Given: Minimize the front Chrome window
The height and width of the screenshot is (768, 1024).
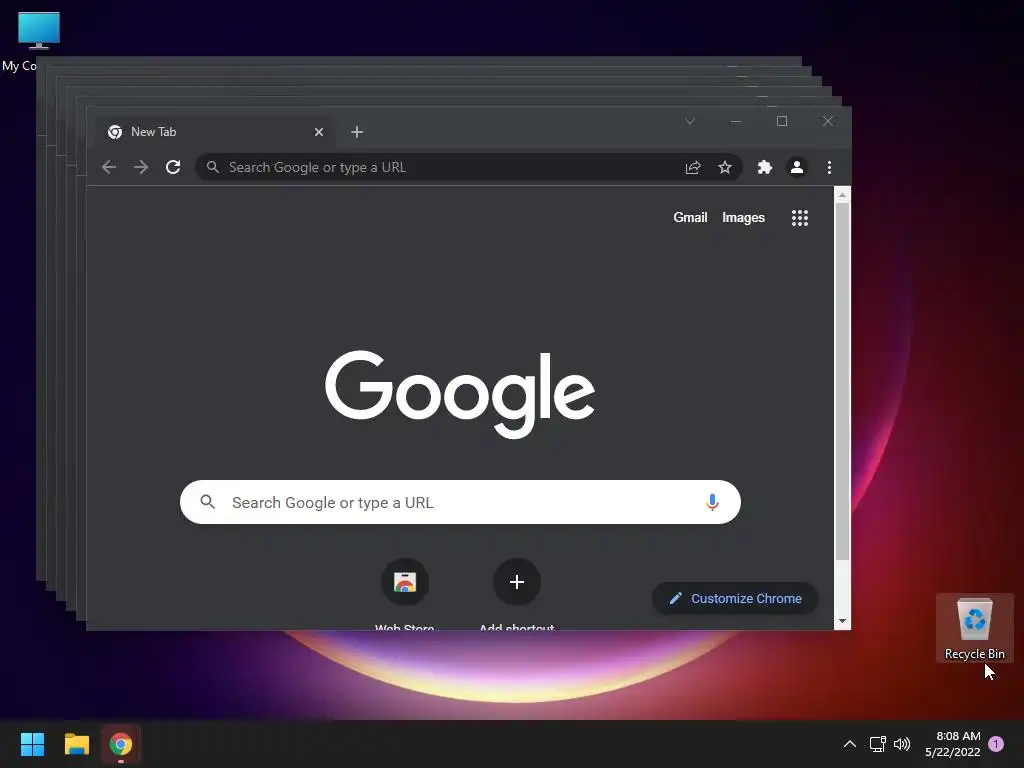Looking at the screenshot, I should (736, 121).
